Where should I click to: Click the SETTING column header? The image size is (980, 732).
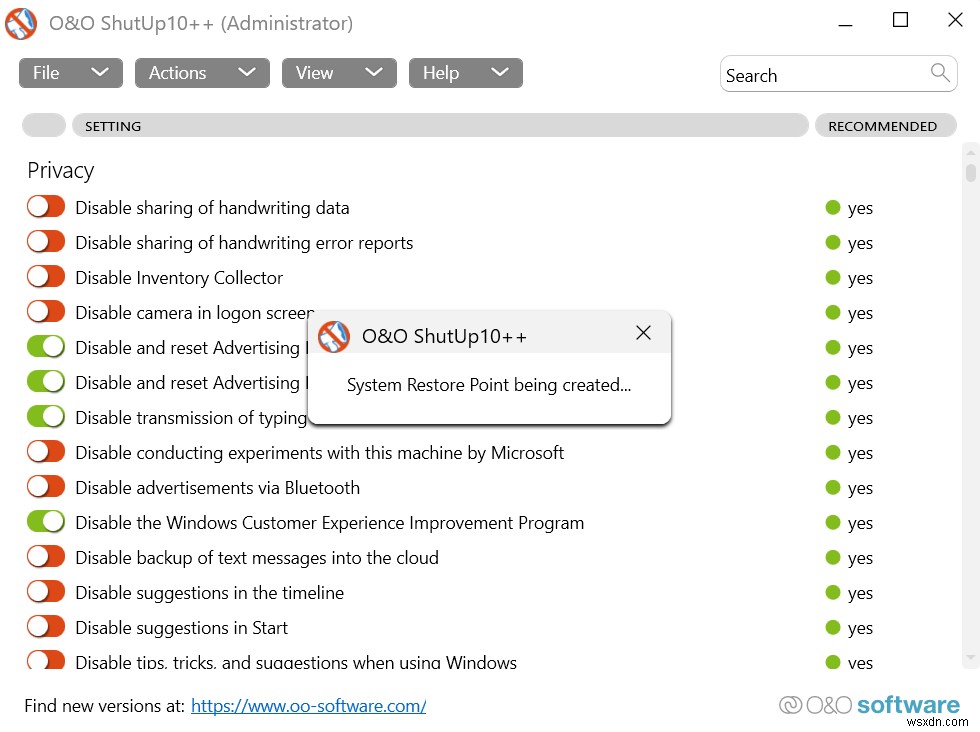point(440,126)
